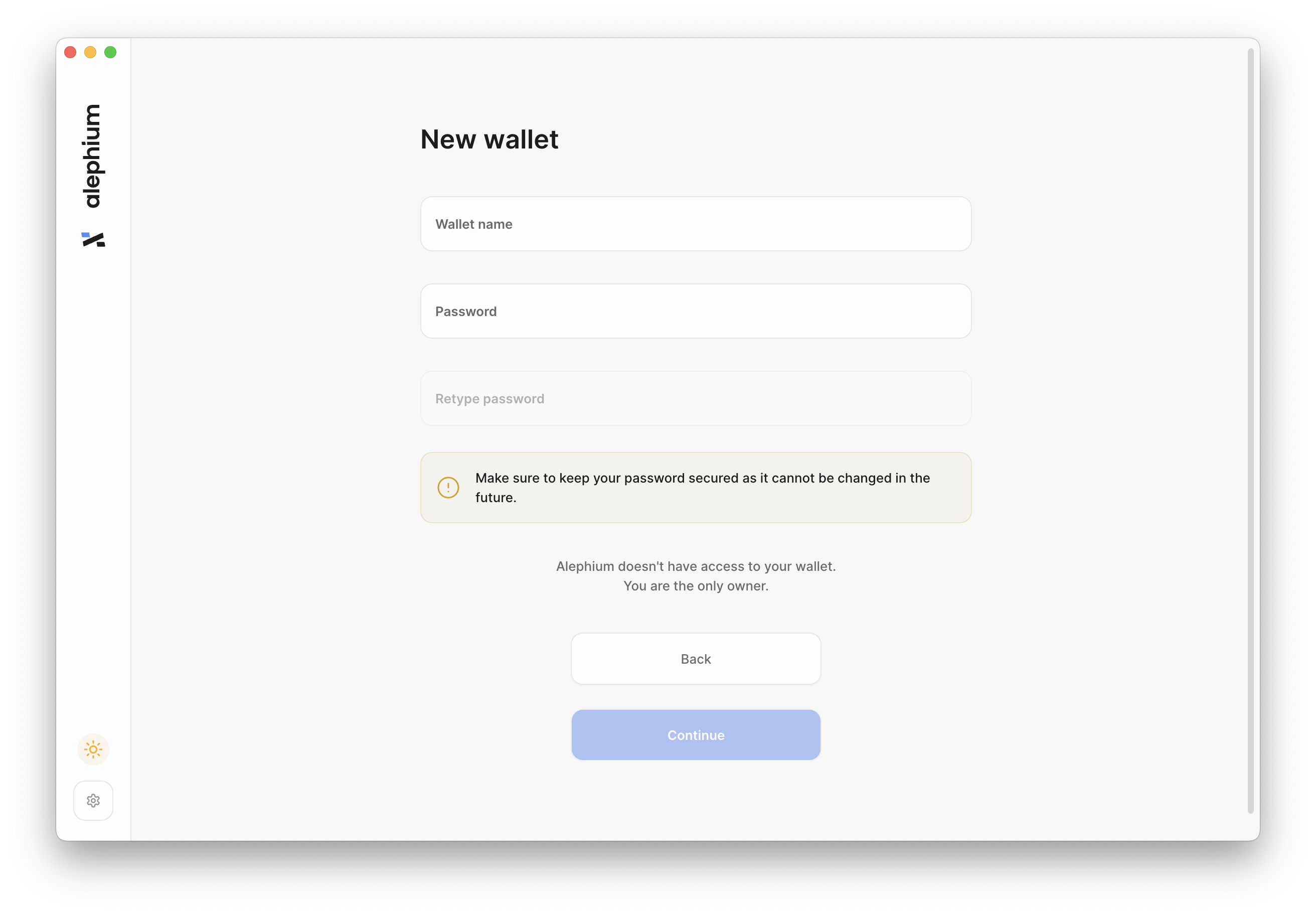Click the yellow minimize window button
1316x915 pixels.
coord(91,53)
